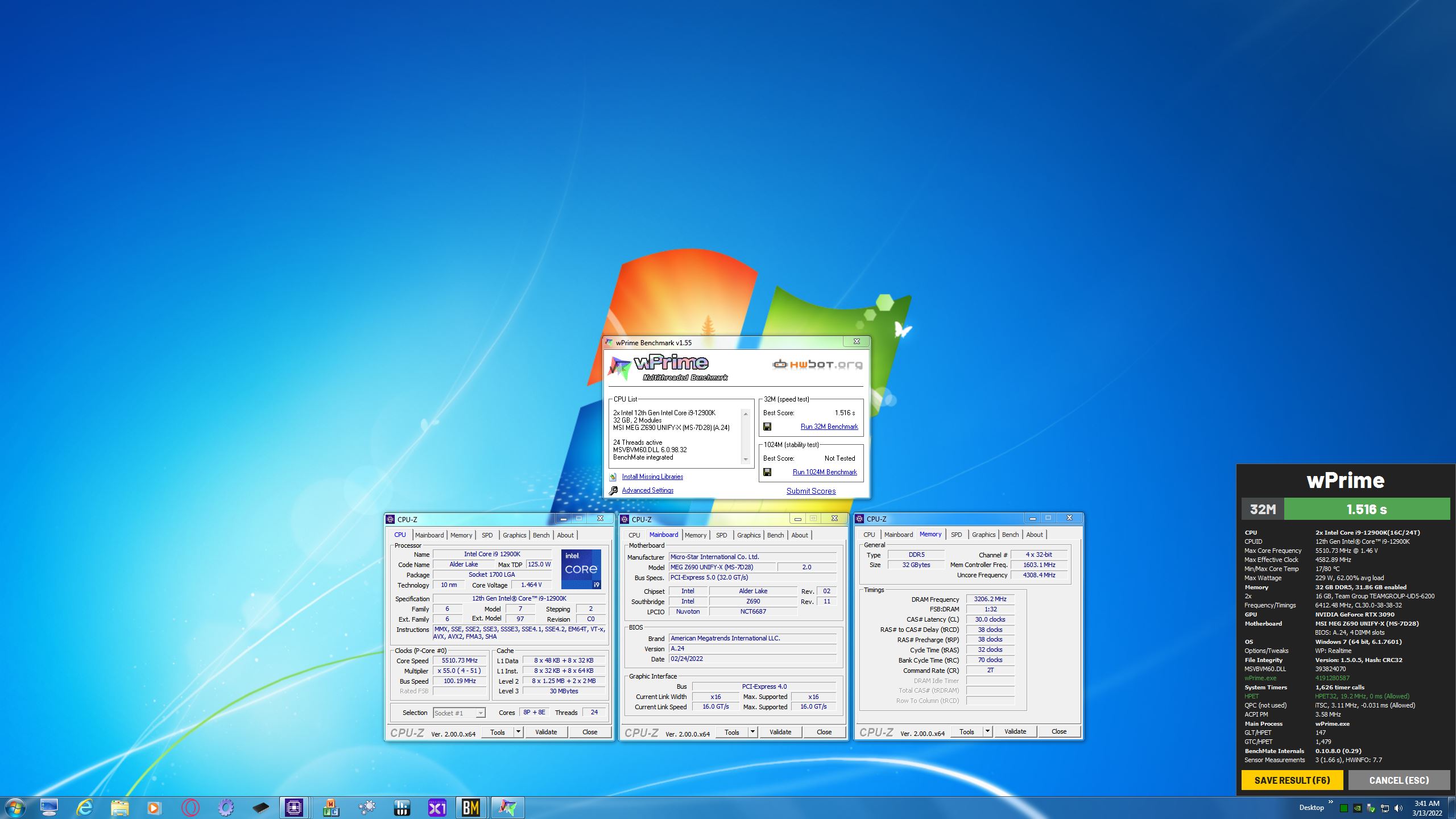Switch to the CPU-Z taskbar button
The width and height of the screenshot is (1456, 819).
tap(294, 808)
